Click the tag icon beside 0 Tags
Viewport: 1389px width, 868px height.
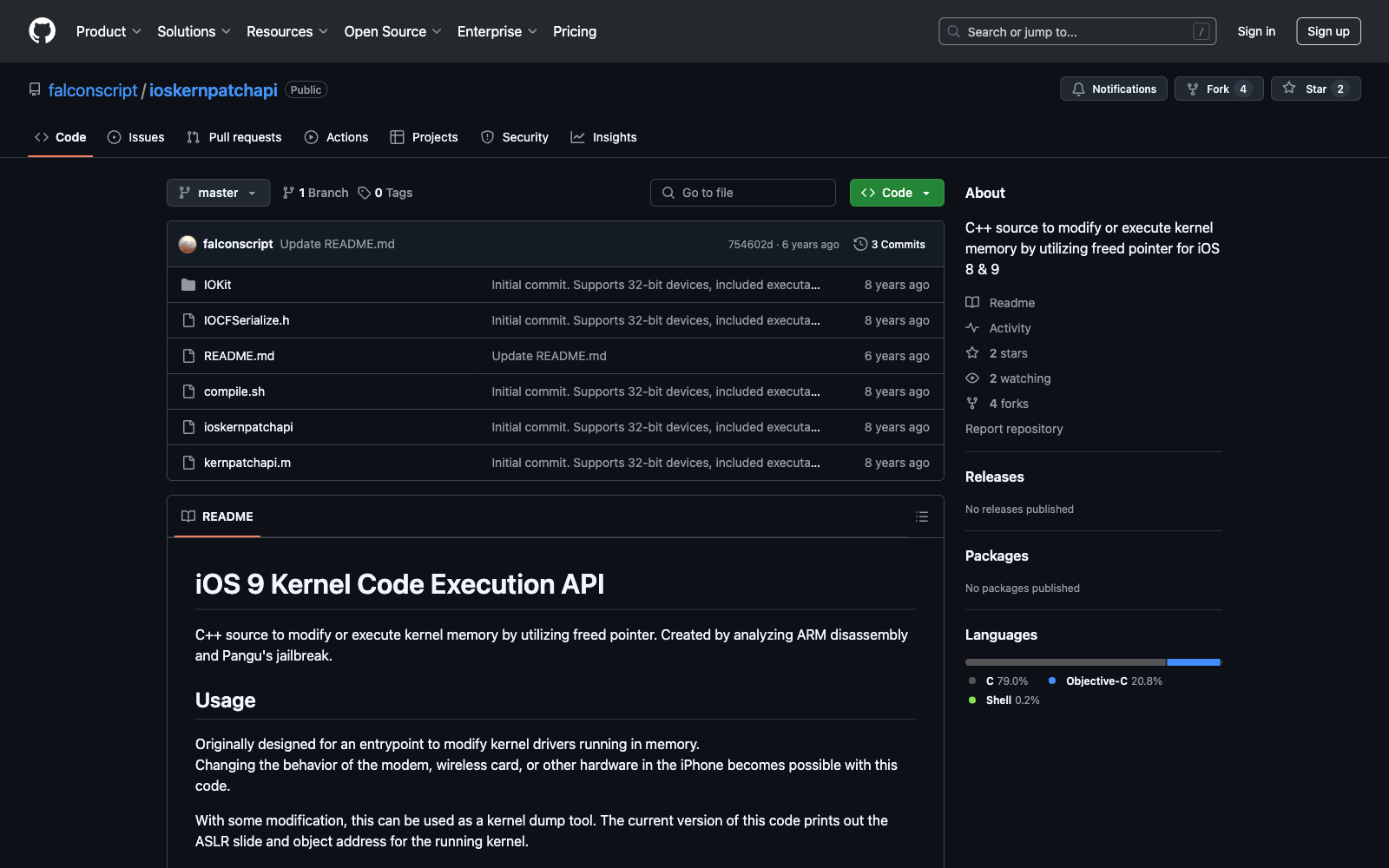point(365,193)
